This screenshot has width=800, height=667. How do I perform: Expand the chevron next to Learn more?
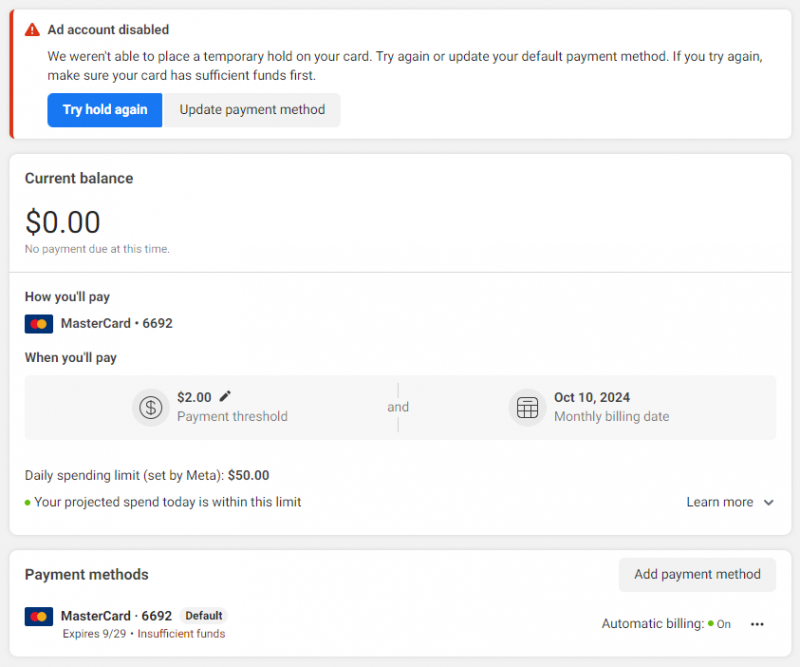[768, 503]
